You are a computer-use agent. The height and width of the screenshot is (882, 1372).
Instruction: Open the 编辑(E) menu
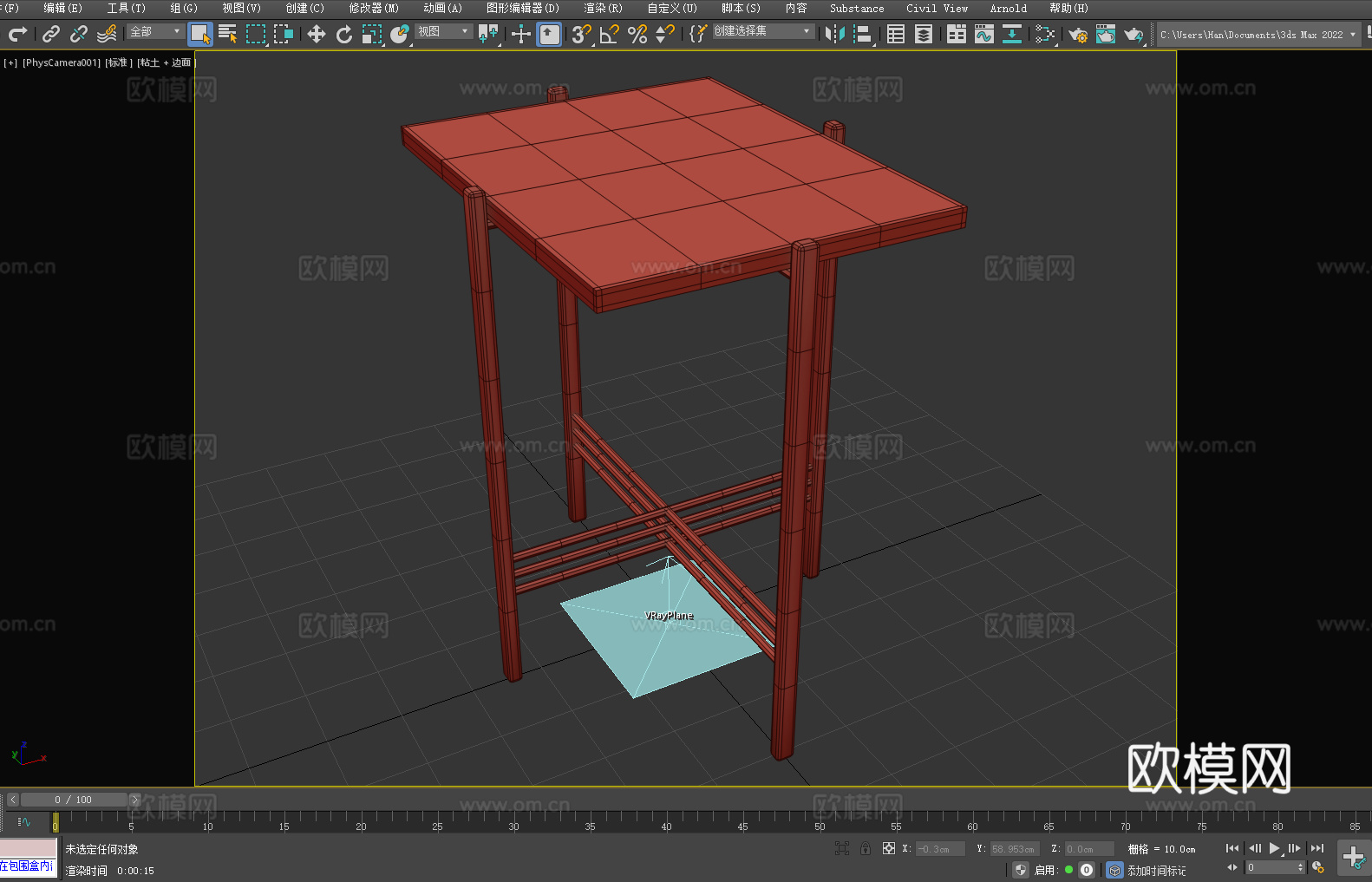pyautogui.click(x=62, y=8)
